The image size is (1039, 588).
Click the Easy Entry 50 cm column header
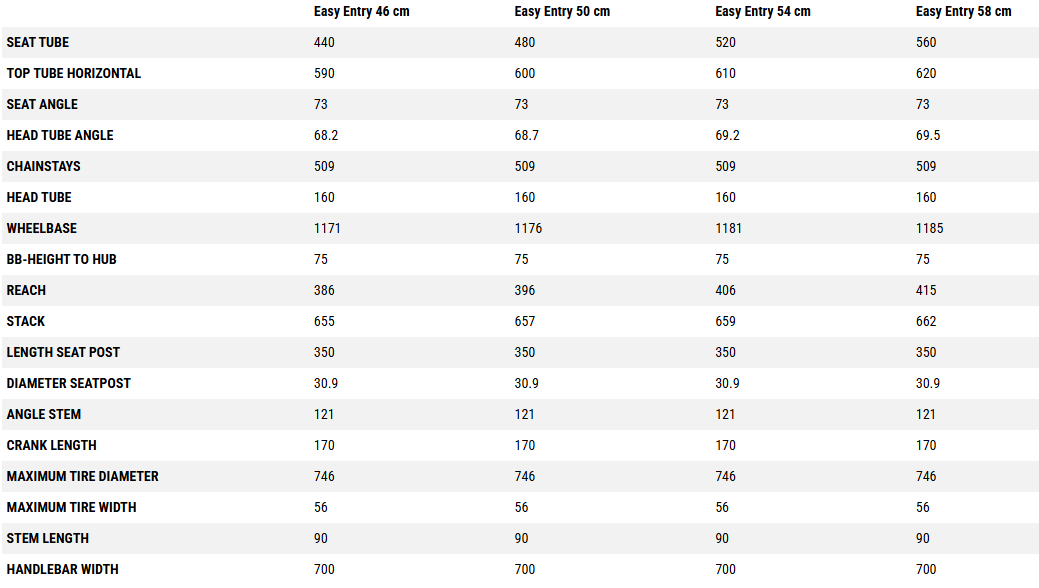point(562,12)
